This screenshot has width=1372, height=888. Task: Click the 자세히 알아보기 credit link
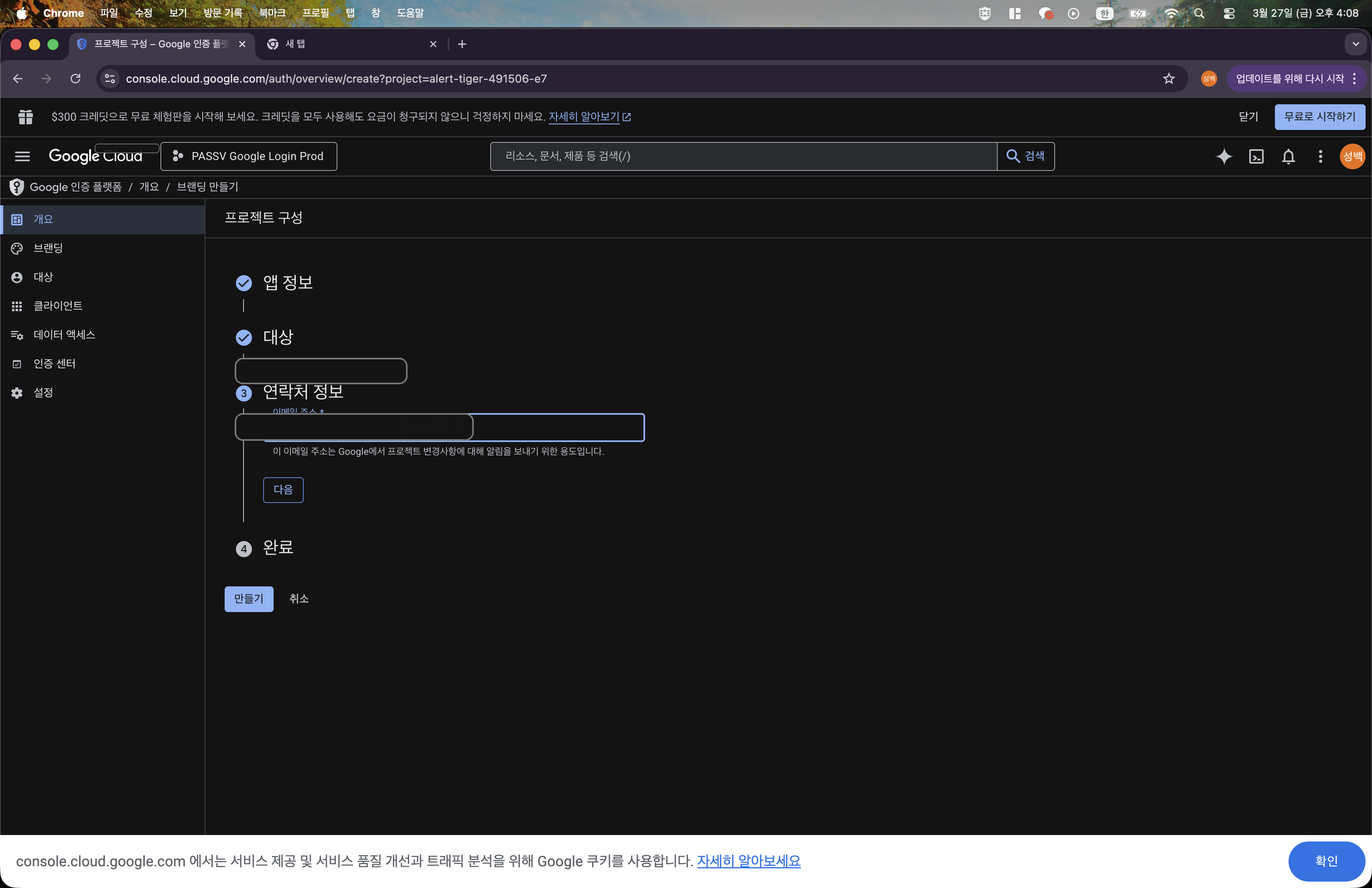click(583, 117)
